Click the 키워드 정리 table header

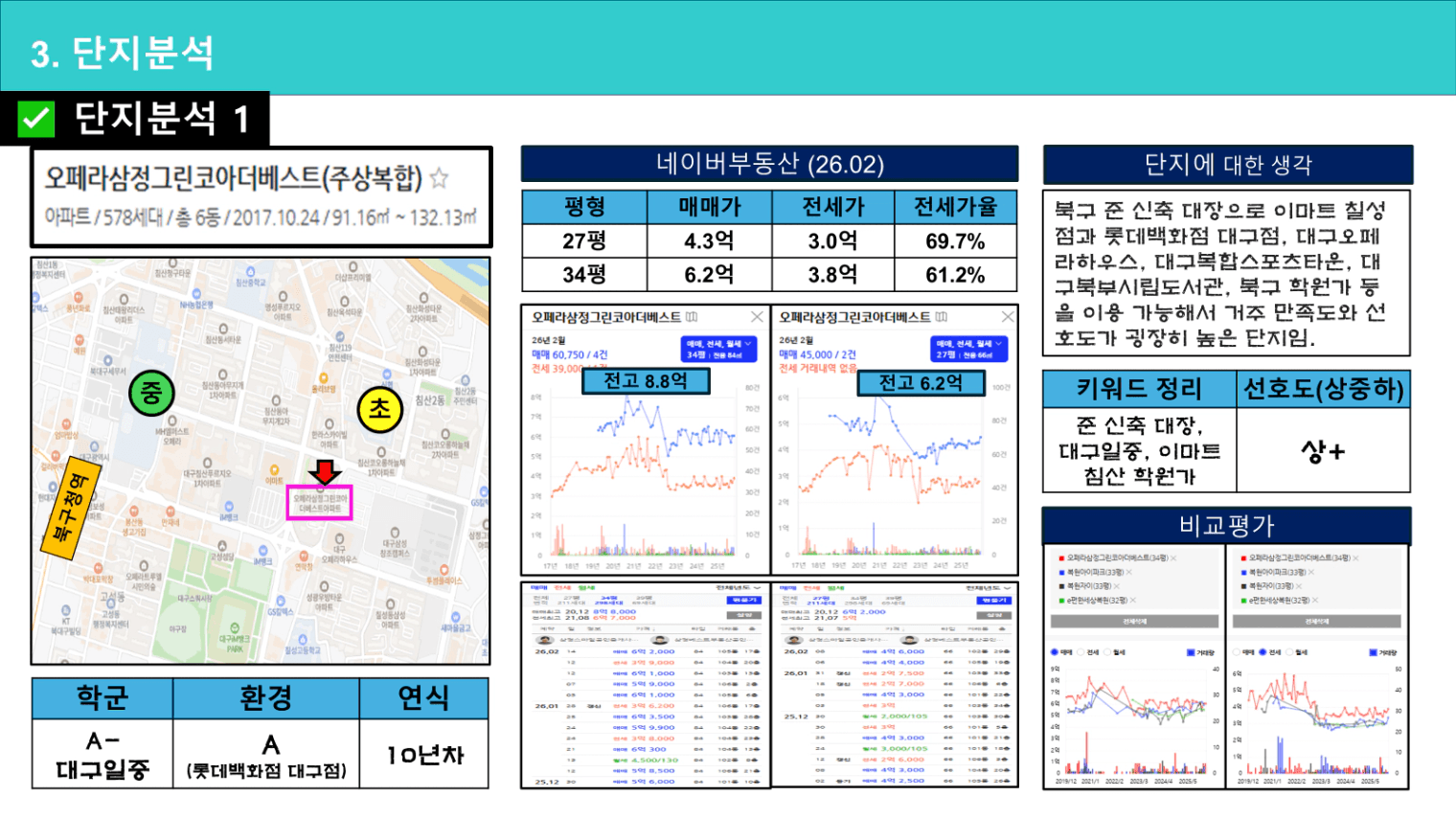pos(1139,389)
